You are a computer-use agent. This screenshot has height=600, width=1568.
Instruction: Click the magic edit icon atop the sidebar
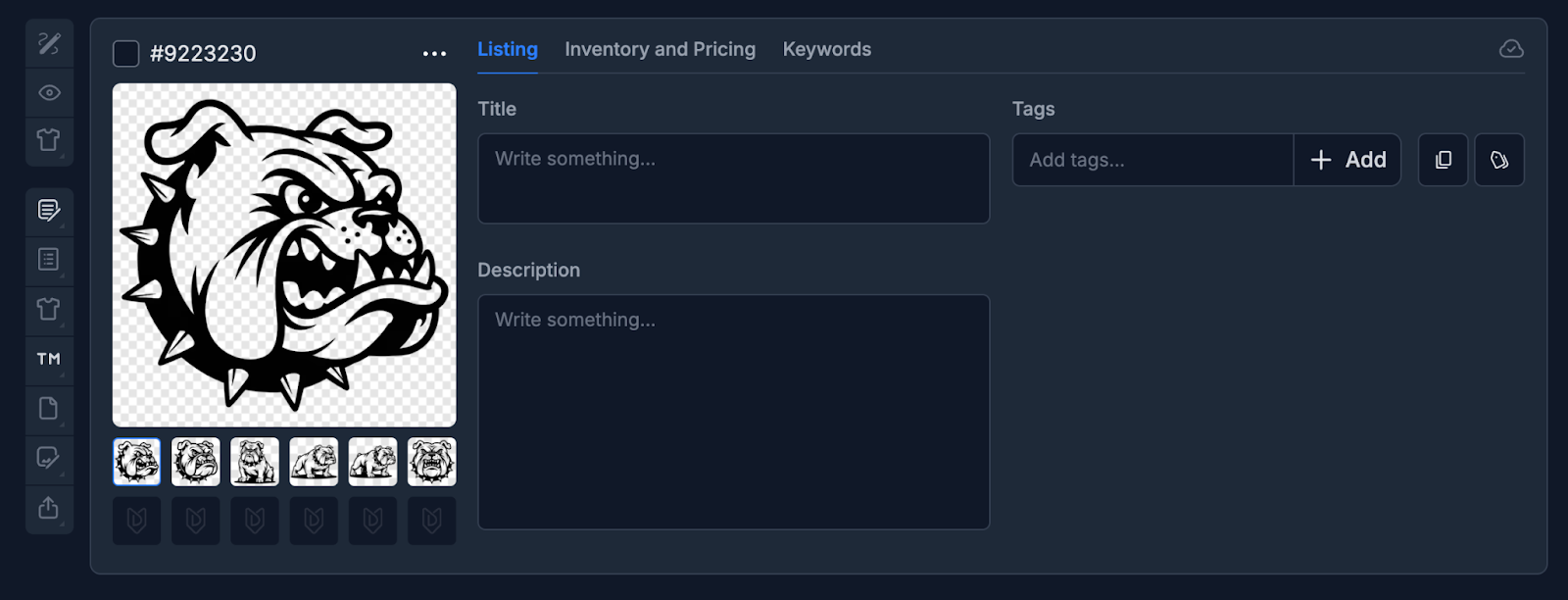click(49, 43)
